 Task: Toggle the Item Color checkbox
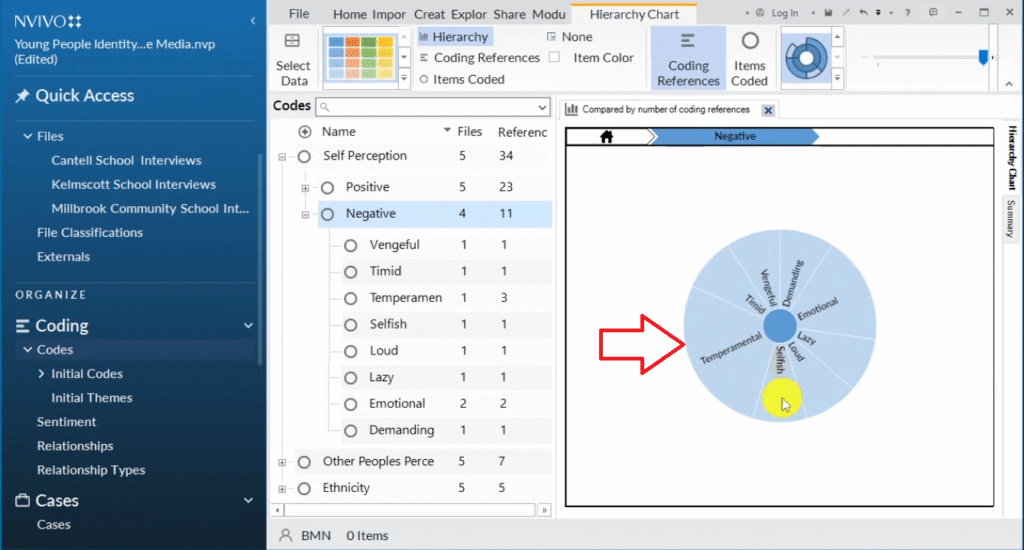point(554,58)
